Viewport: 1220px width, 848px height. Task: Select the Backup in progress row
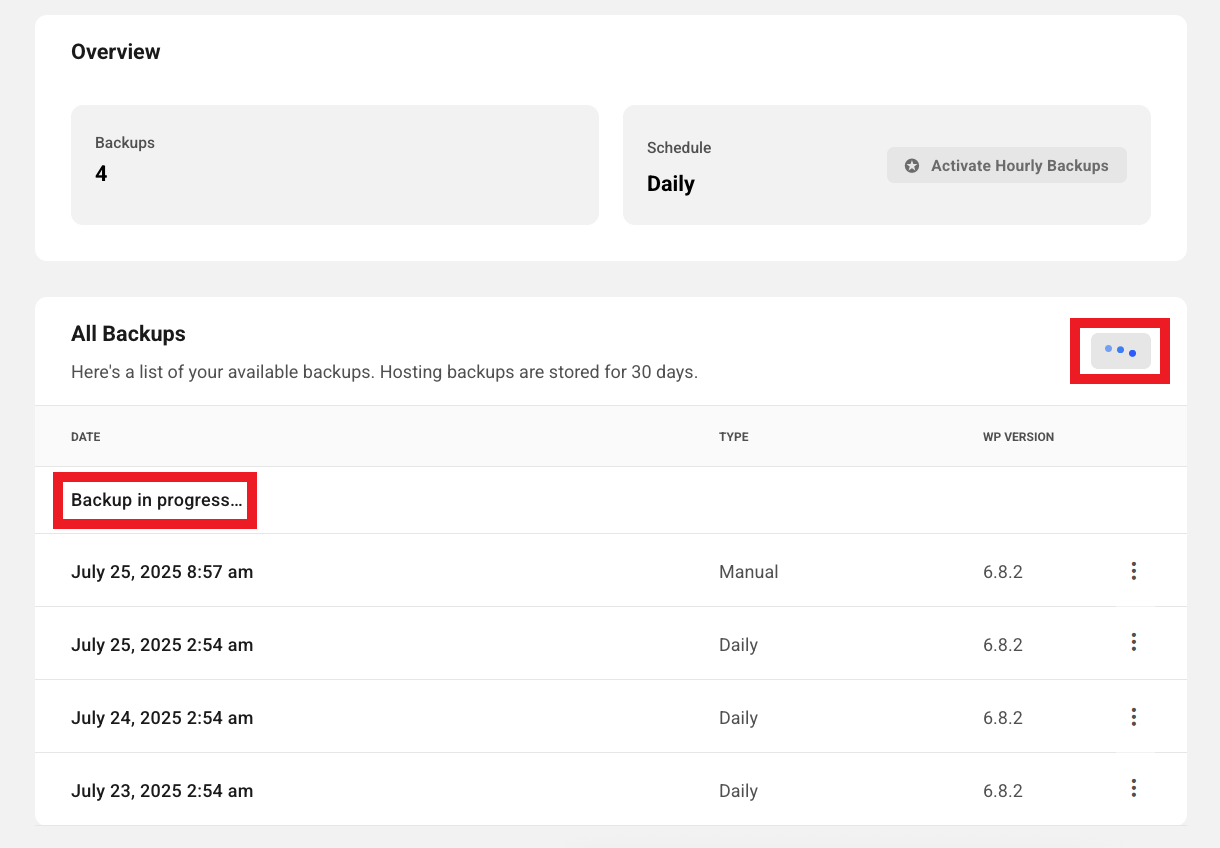pos(156,500)
